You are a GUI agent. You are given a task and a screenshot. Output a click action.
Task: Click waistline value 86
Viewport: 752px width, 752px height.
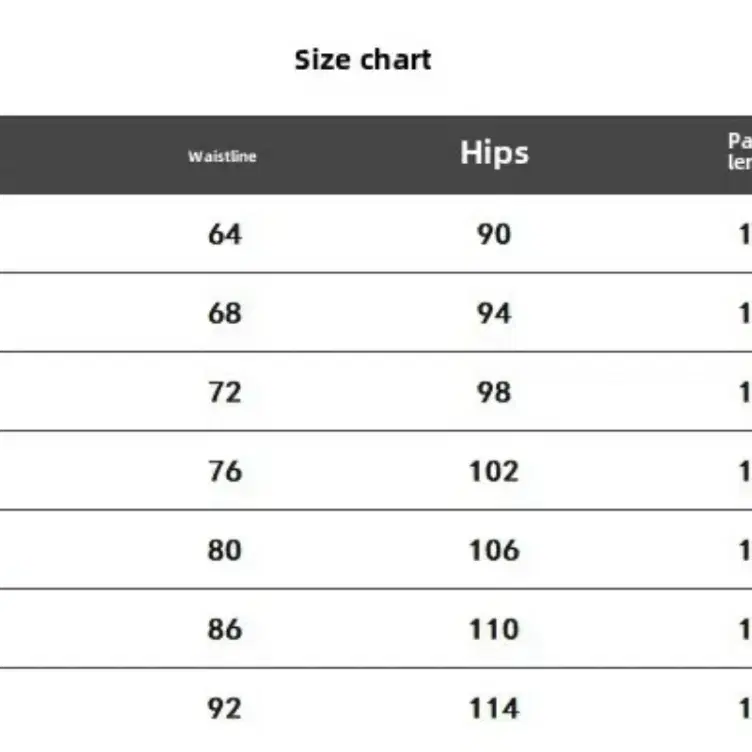[x=224, y=629]
